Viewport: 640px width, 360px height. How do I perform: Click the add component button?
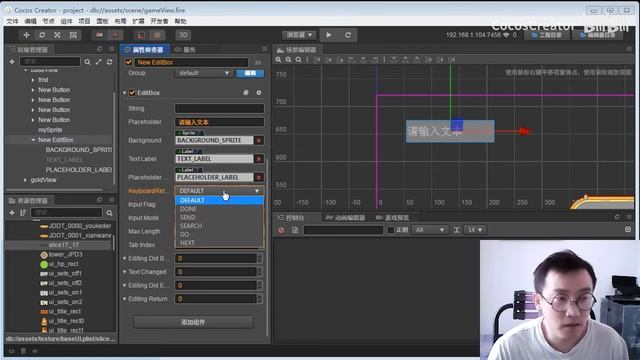pos(193,322)
